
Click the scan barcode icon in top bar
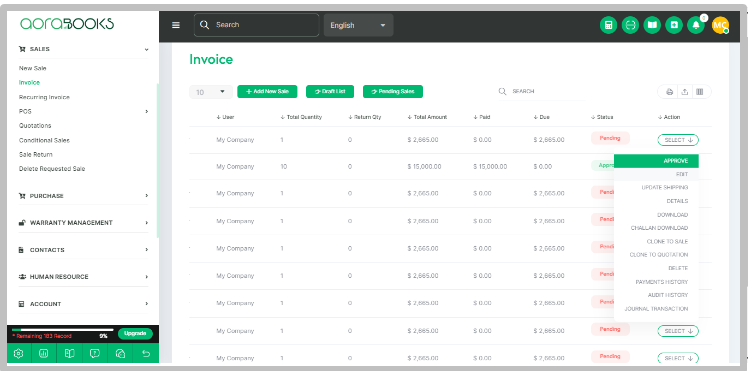coord(630,25)
